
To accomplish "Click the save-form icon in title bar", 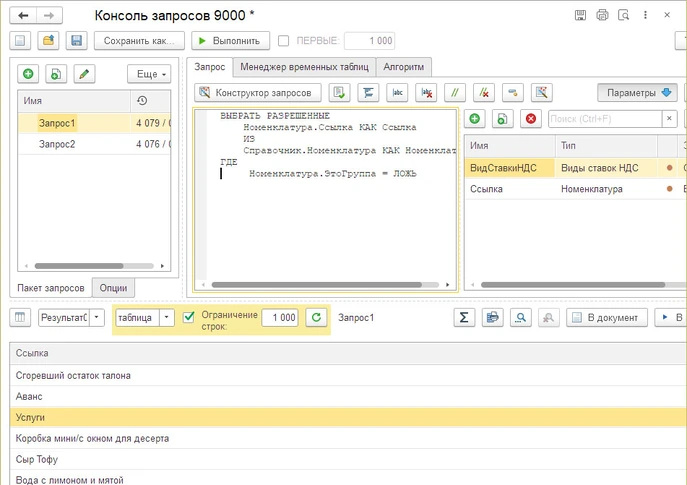I will pyautogui.click(x=580, y=15).
